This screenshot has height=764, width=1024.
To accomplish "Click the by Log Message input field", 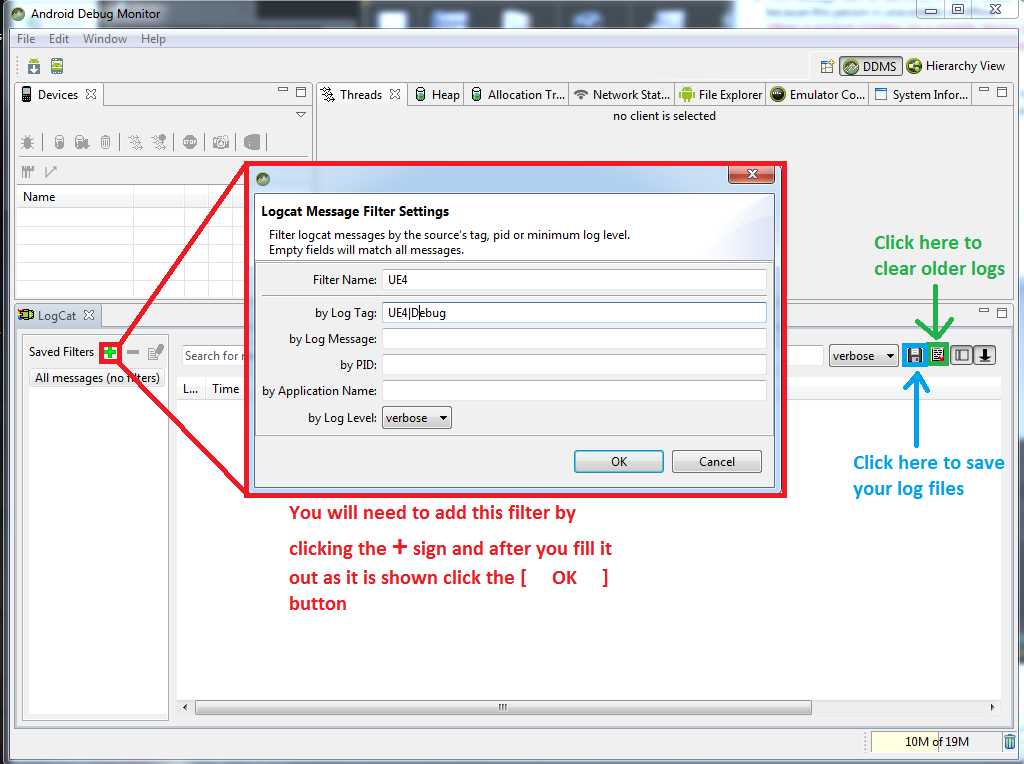I will click(x=574, y=339).
